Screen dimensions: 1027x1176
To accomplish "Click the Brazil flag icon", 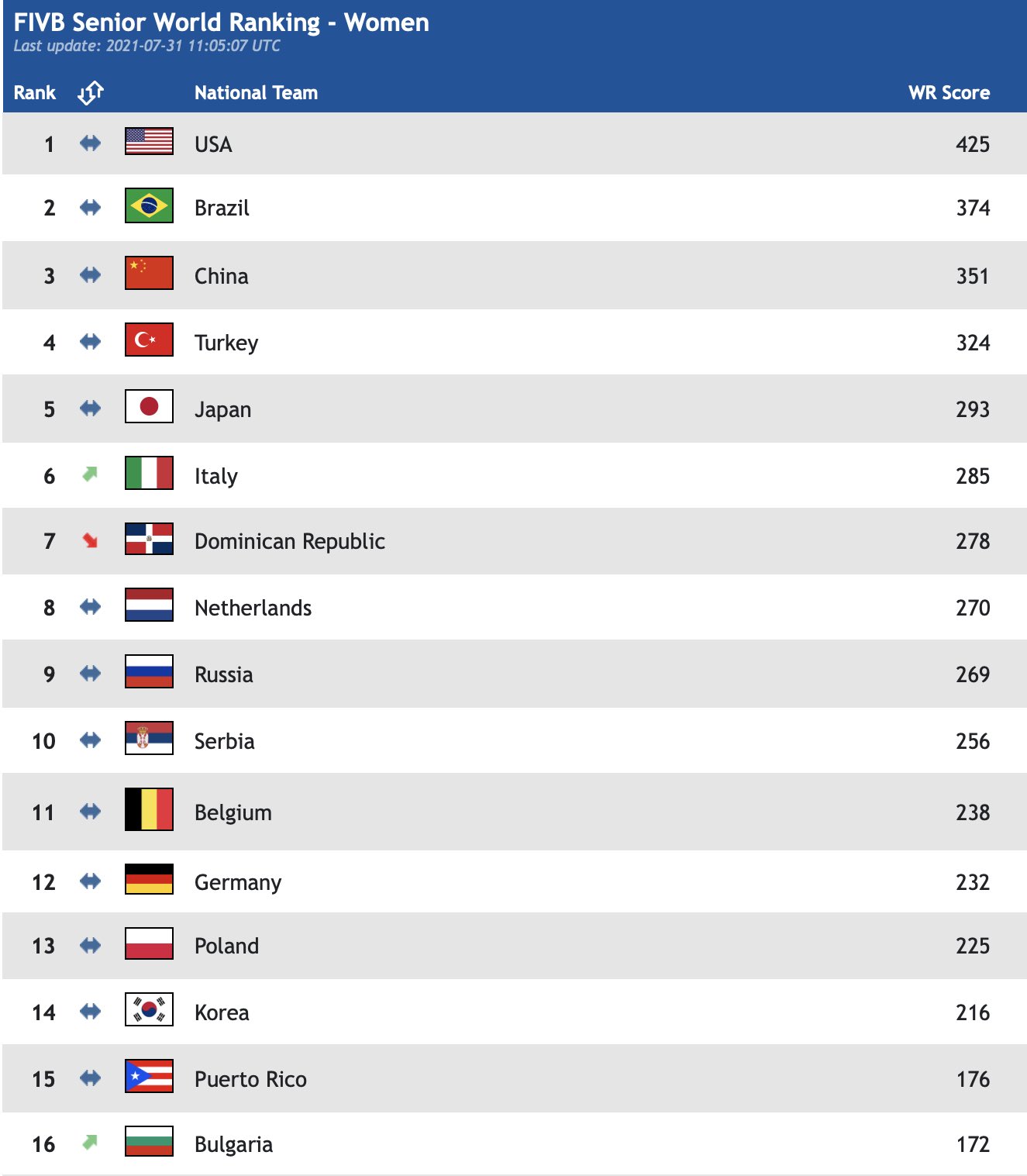I will coord(149,205).
